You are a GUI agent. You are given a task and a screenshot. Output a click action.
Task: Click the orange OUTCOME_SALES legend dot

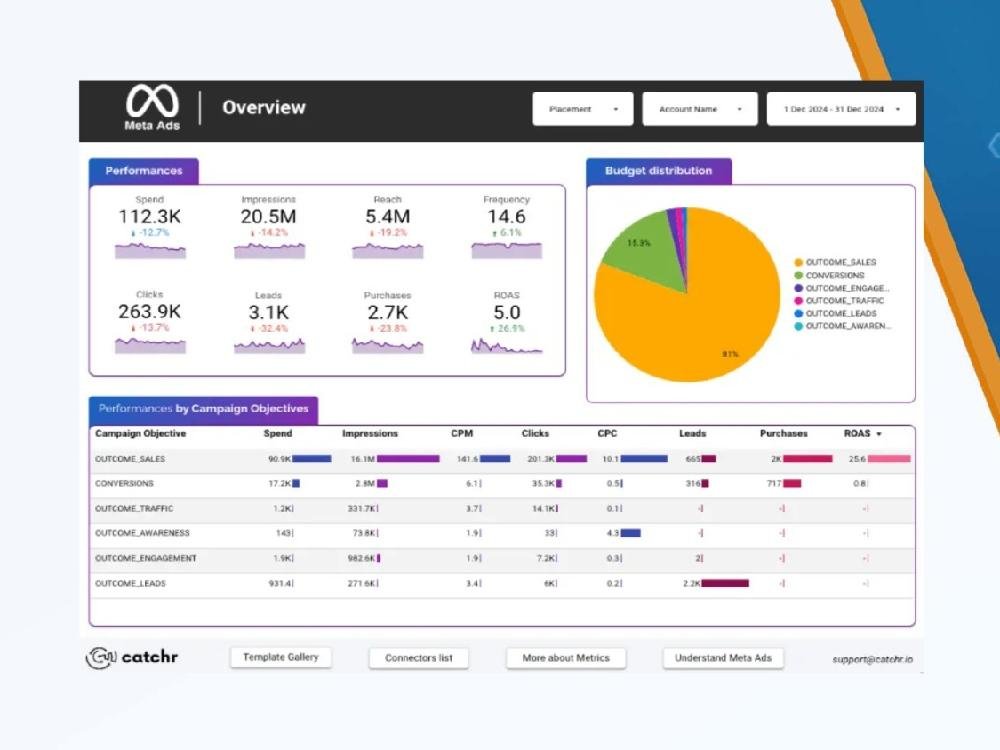click(x=798, y=262)
